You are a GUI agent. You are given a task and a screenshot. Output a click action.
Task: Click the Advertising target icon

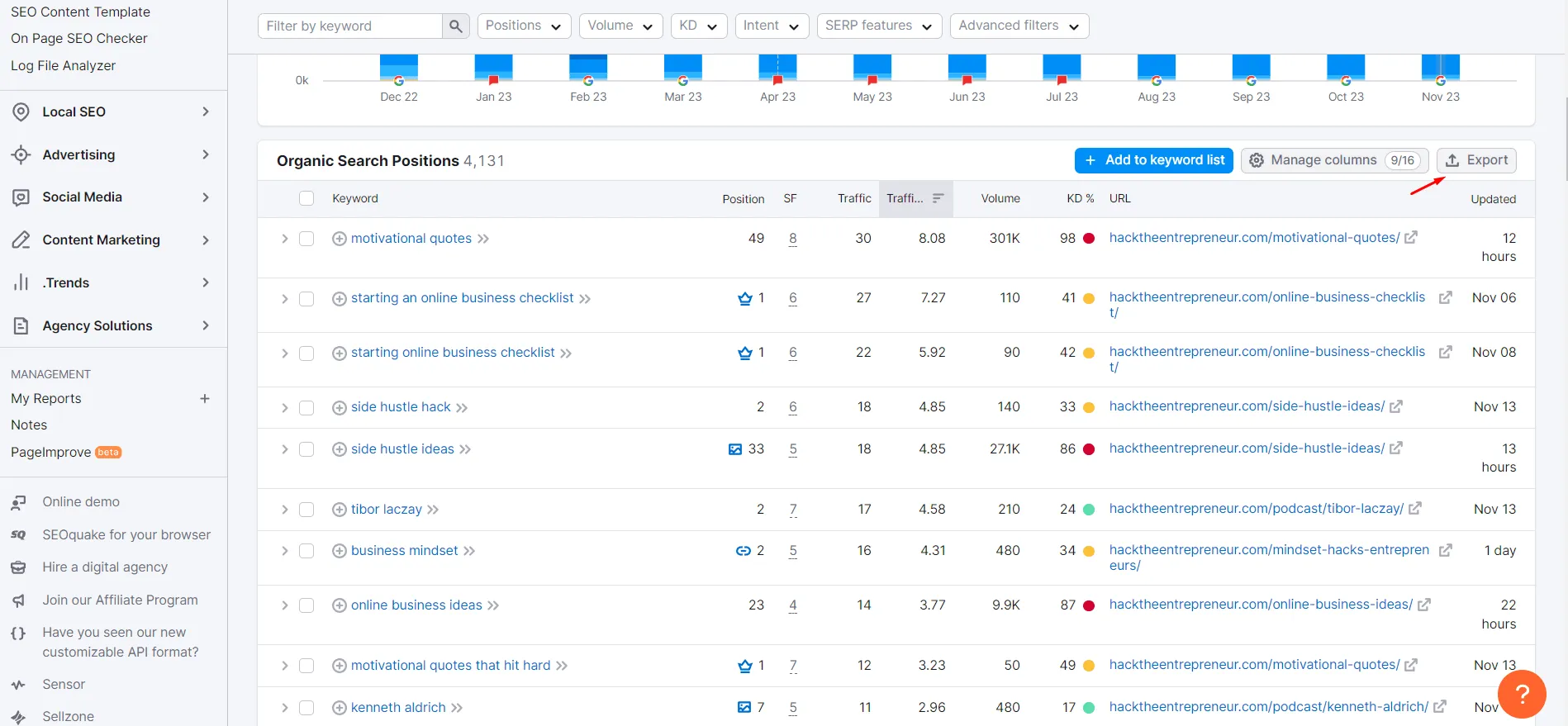[x=21, y=154]
